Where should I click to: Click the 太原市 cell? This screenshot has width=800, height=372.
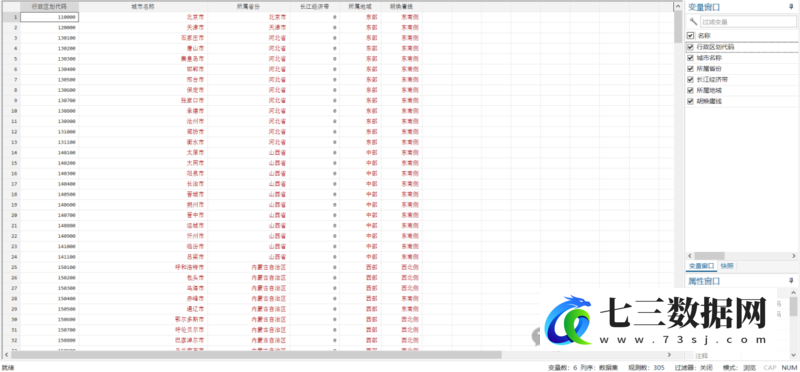coord(143,153)
